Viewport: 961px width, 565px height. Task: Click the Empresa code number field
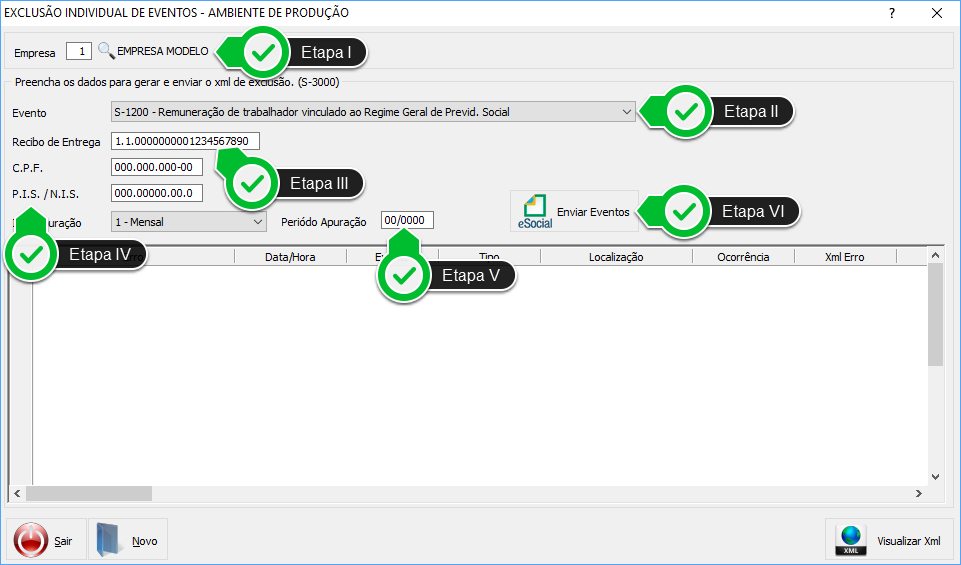click(x=79, y=51)
